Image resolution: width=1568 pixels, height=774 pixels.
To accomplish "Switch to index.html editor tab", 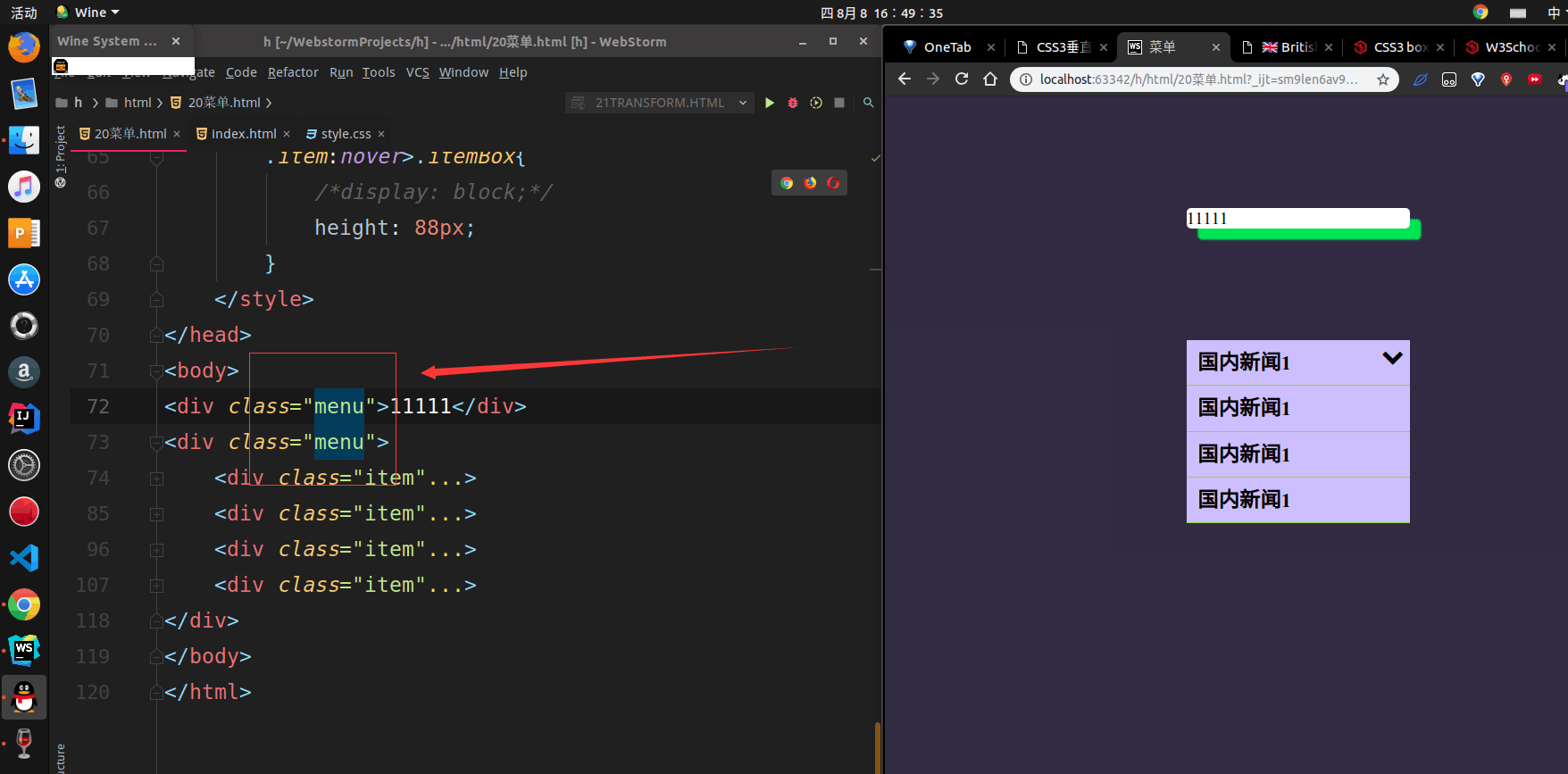I will [x=243, y=134].
